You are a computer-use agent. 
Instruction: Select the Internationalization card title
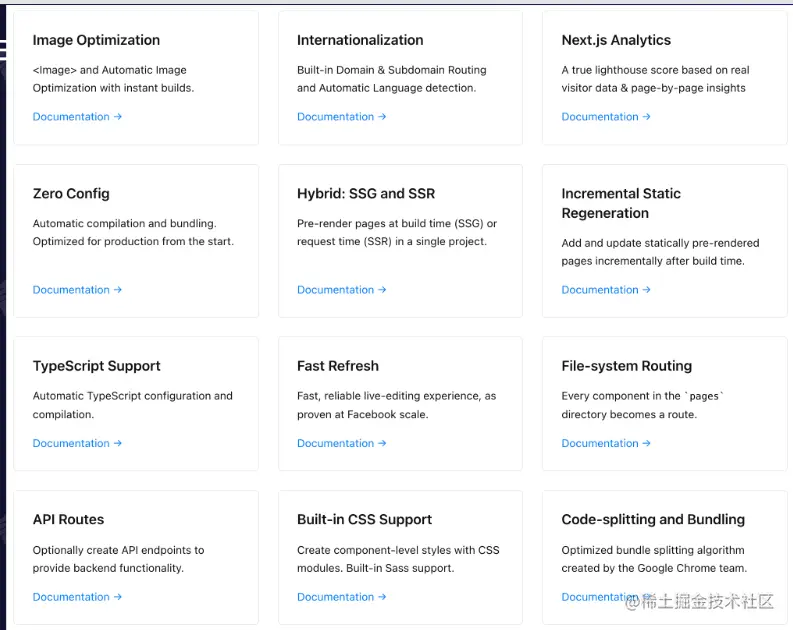(360, 40)
